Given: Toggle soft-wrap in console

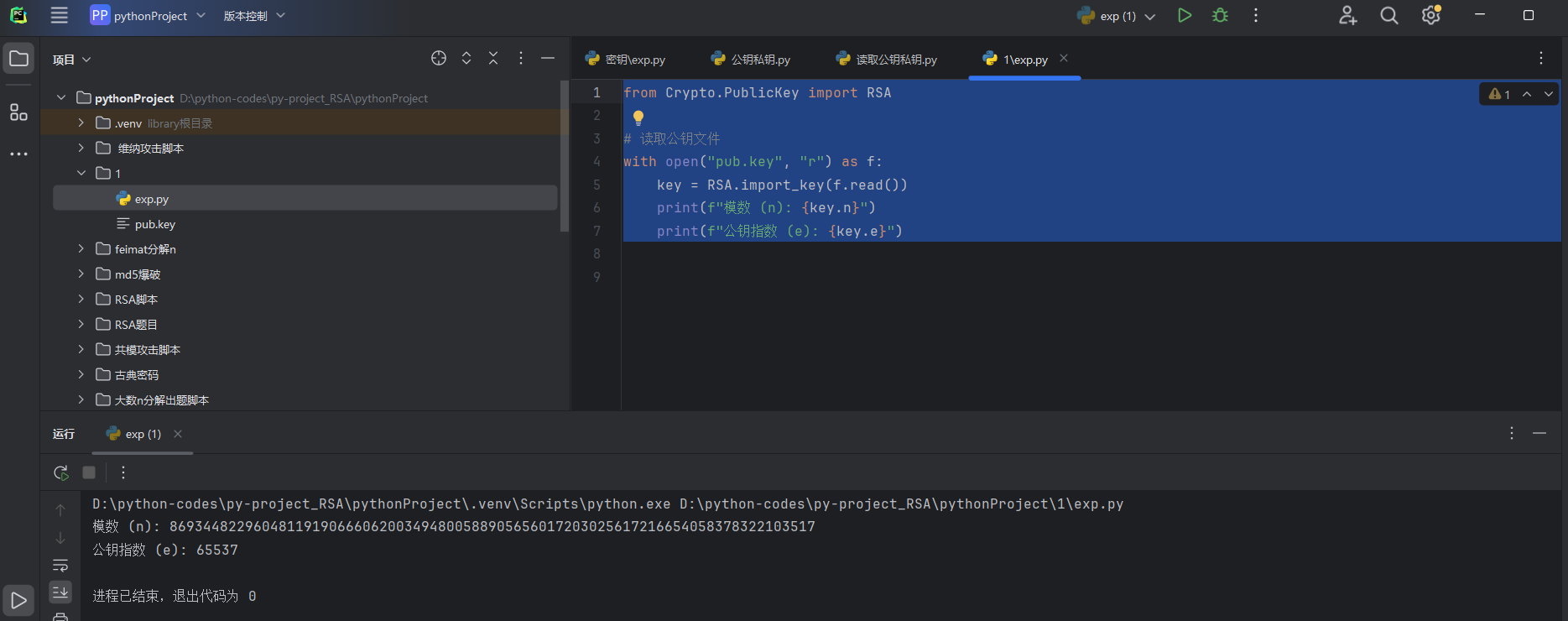Looking at the screenshot, I should (60, 566).
